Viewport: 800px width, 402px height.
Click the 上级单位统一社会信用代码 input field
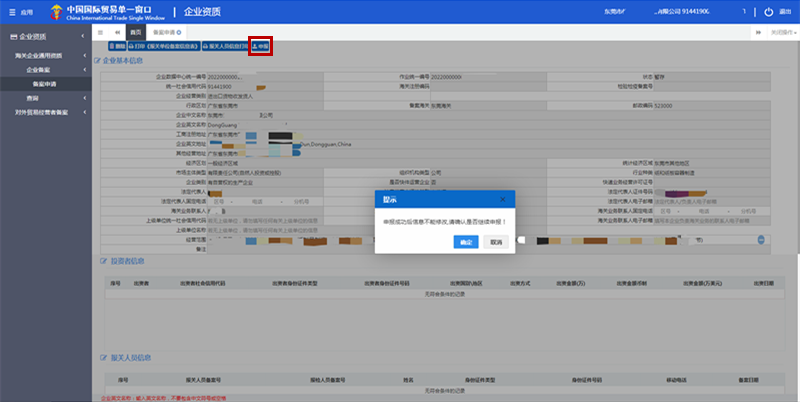tap(265, 221)
